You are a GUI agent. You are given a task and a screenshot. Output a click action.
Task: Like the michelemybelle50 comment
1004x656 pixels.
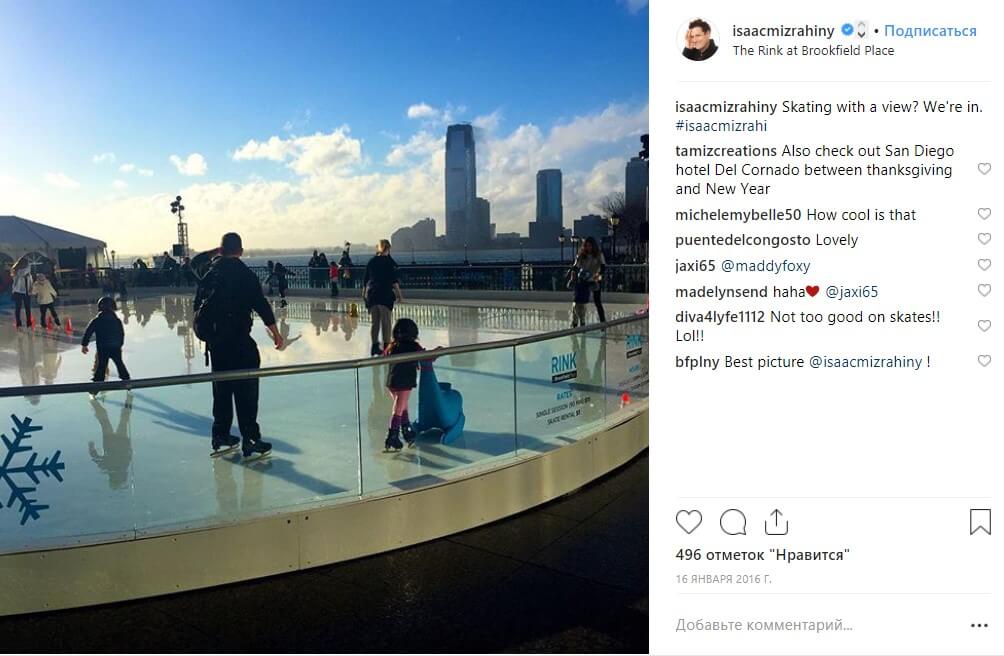click(984, 214)
